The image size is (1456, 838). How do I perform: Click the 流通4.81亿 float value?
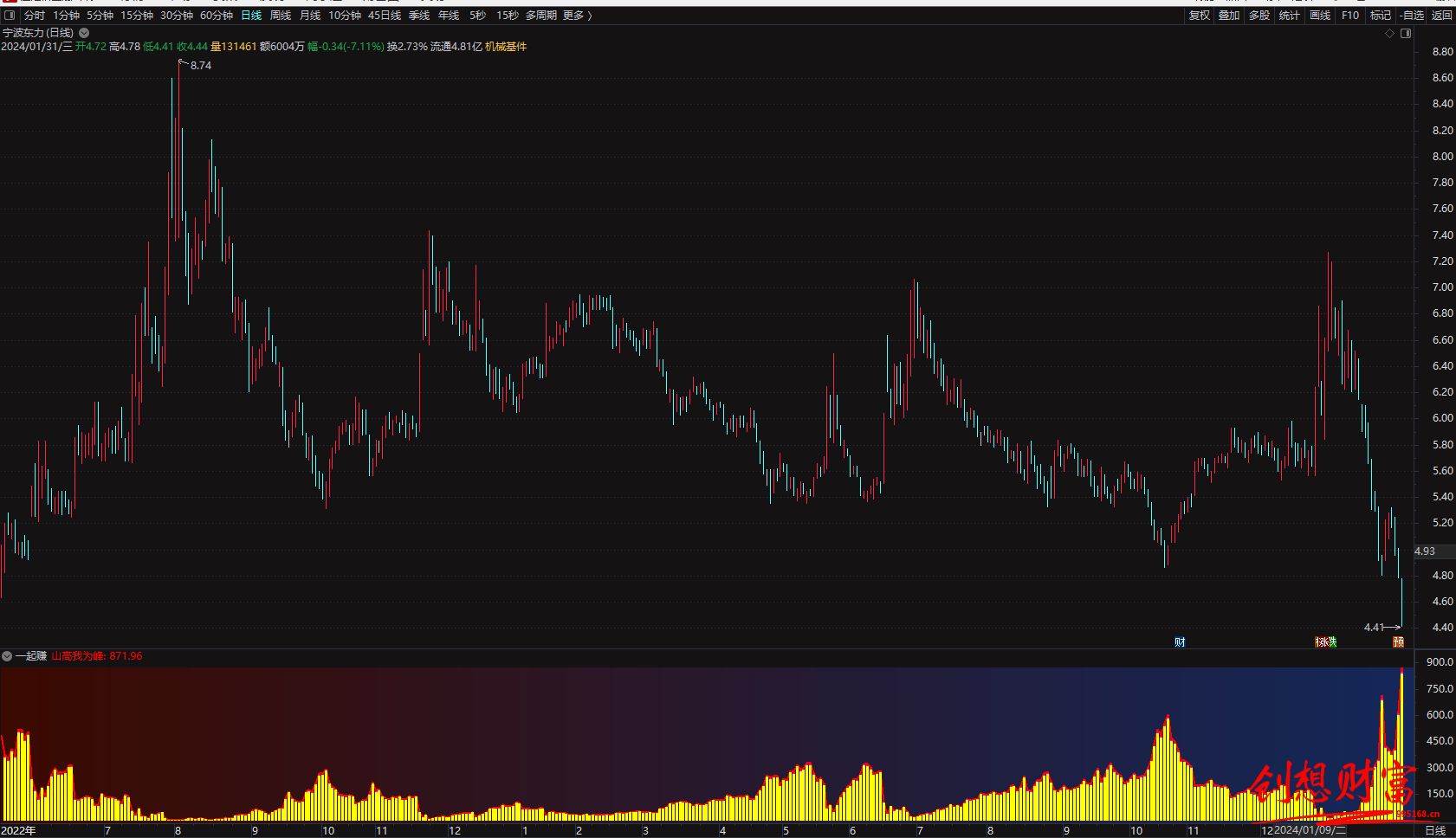(456, 47)
